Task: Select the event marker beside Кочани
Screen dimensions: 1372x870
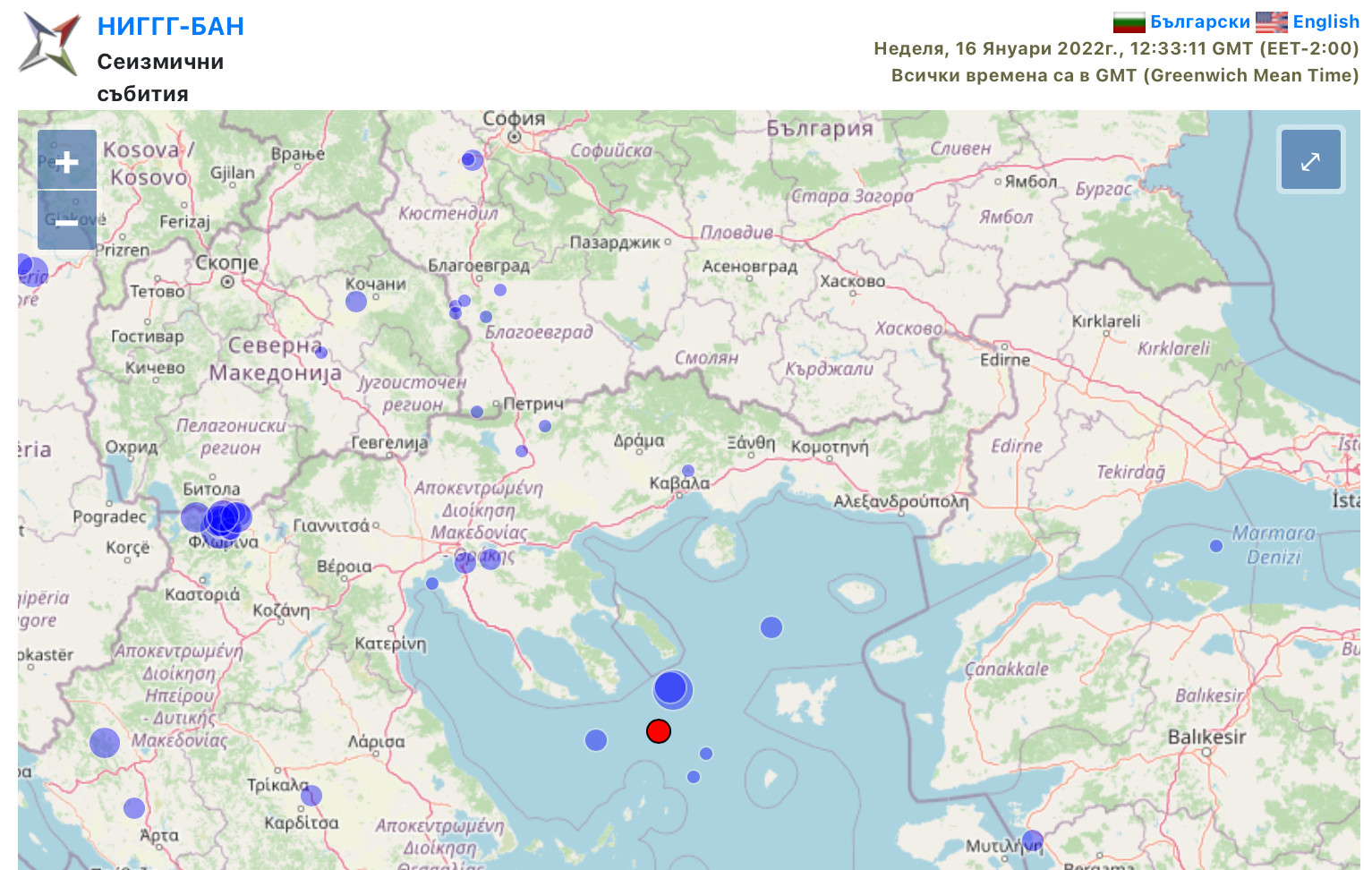Action: click(x=356, y=302)
